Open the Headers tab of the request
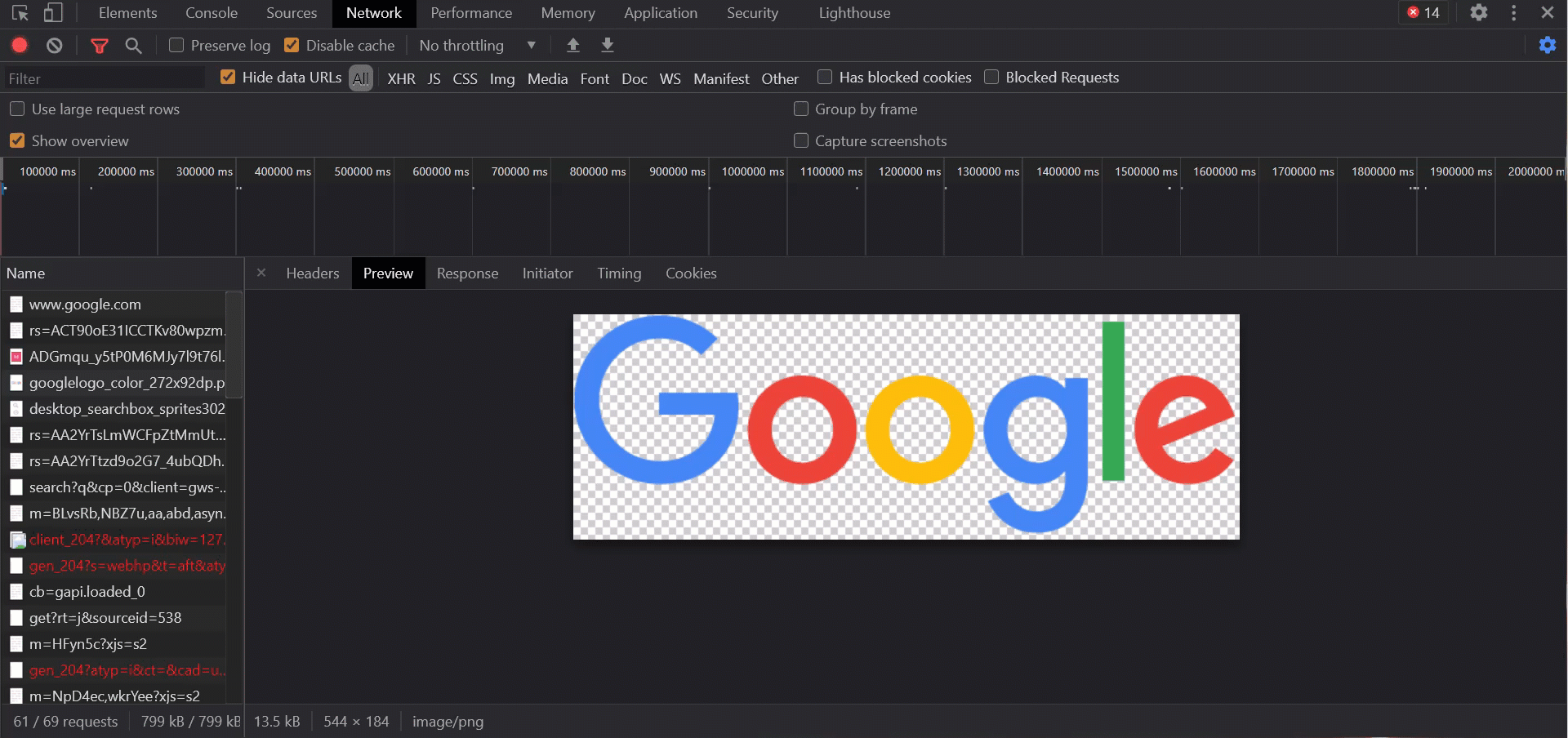 coord(312,273)
